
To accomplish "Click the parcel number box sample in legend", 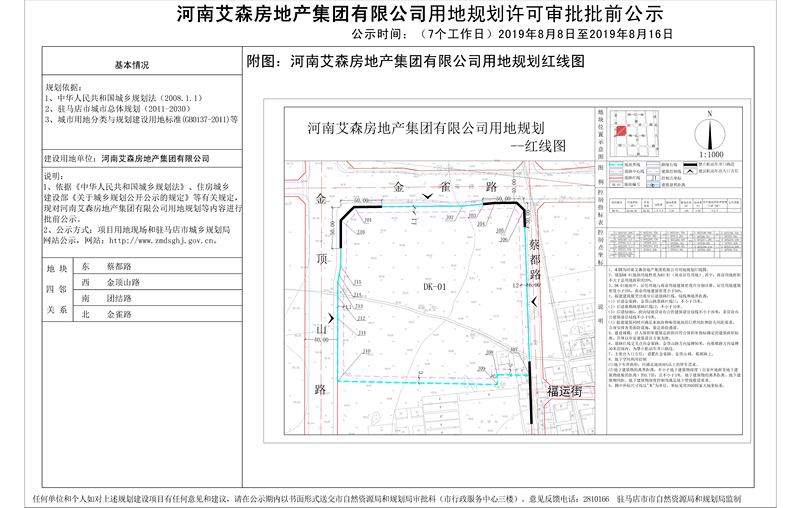I will point(616,185).
